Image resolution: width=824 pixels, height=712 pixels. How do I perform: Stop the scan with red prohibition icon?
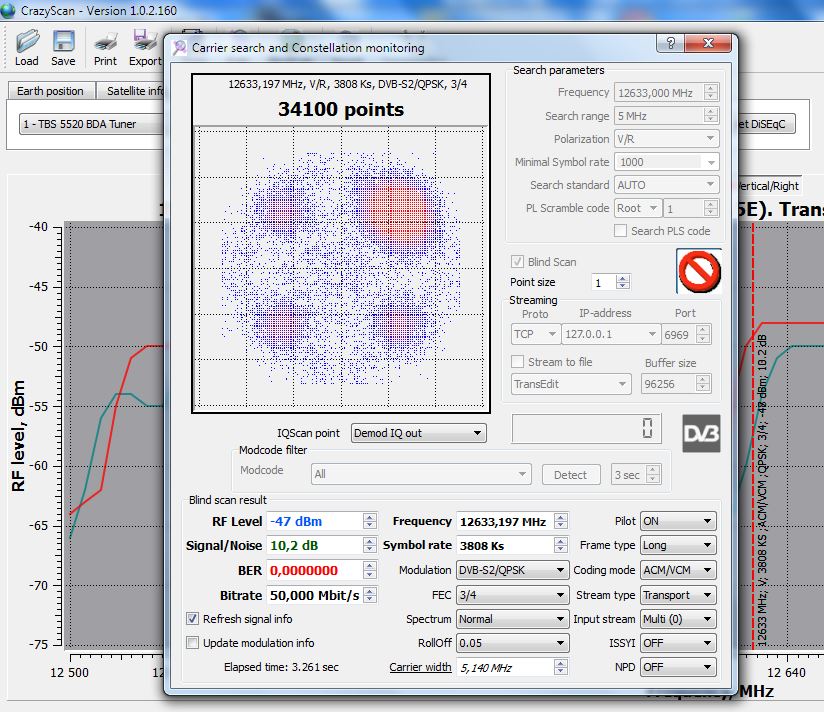(x=699, y=271)
